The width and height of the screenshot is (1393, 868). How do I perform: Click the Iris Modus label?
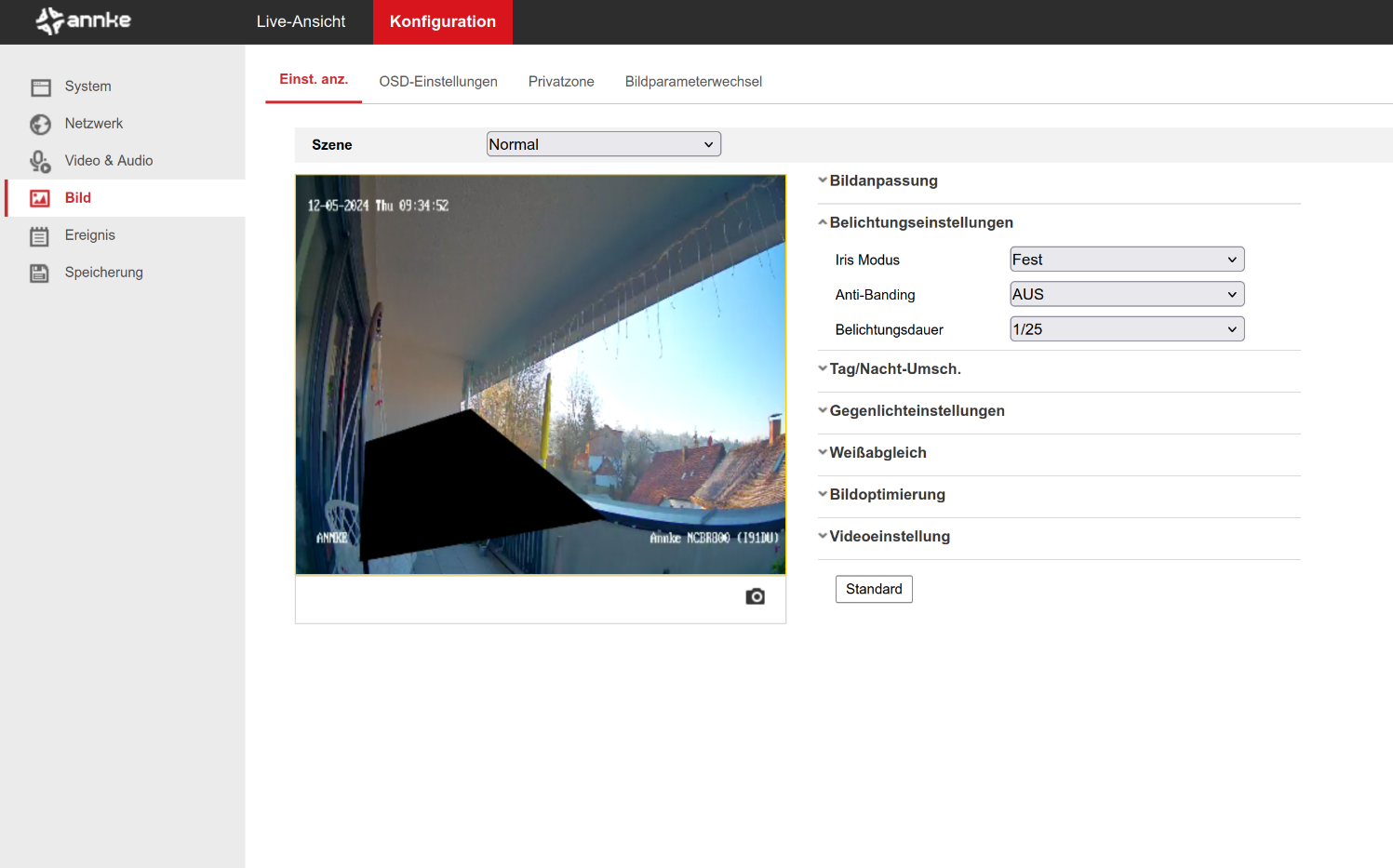867,260
